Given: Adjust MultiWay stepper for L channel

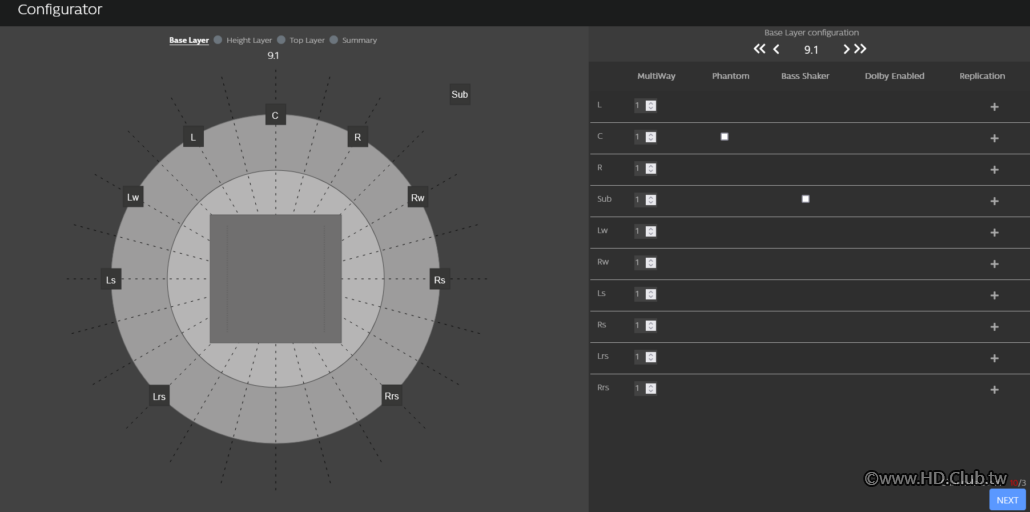Looking at the screenshot, I should (x=650, y=106).
